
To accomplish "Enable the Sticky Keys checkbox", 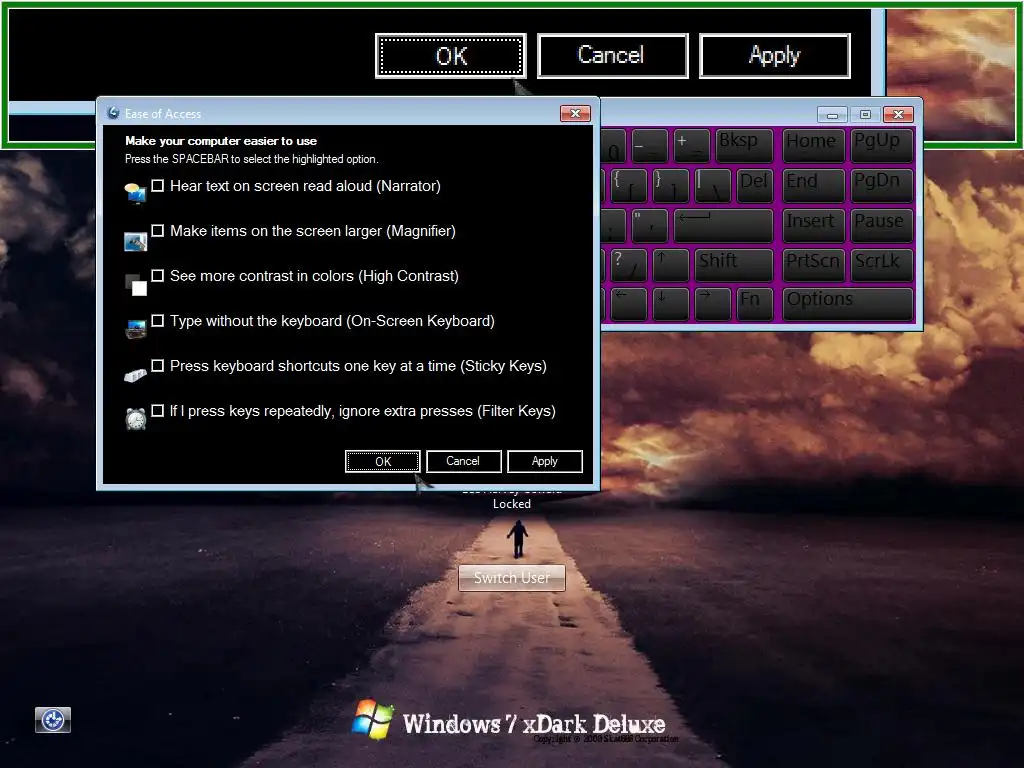I will (x=157, y=366).
